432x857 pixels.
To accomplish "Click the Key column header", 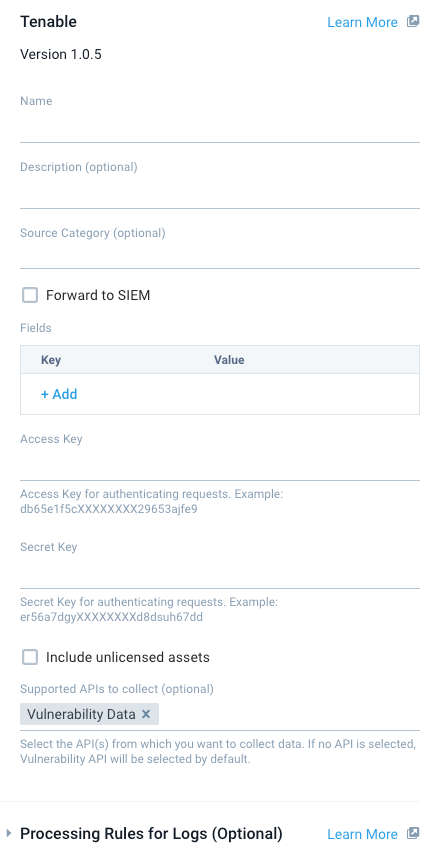I will pyautogui.click(x=51, y=360).
